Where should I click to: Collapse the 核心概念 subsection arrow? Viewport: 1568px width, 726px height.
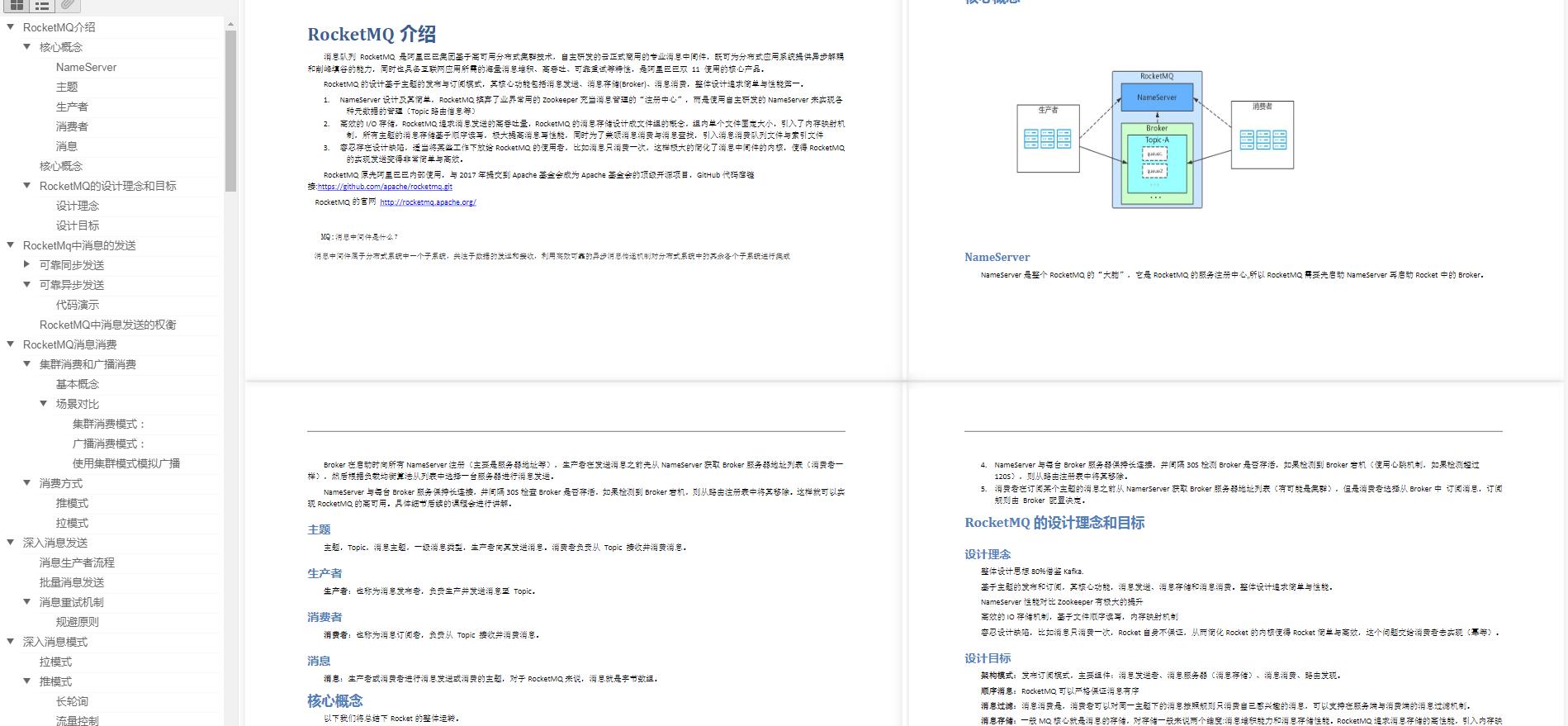[27, 47]
